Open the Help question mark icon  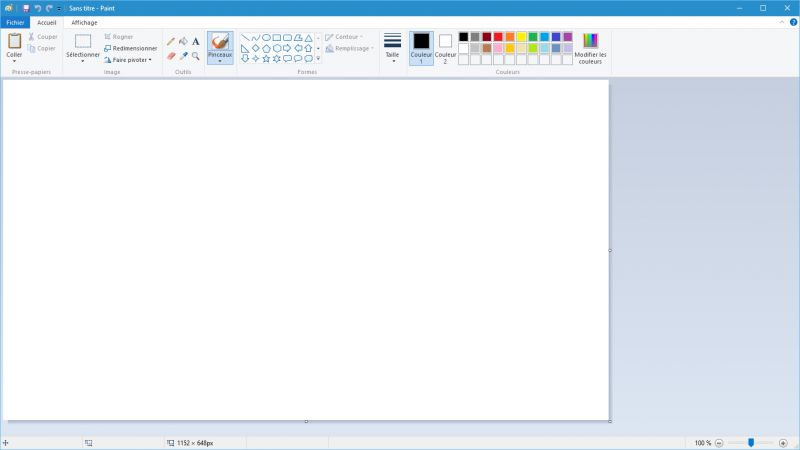click(793, 22)
